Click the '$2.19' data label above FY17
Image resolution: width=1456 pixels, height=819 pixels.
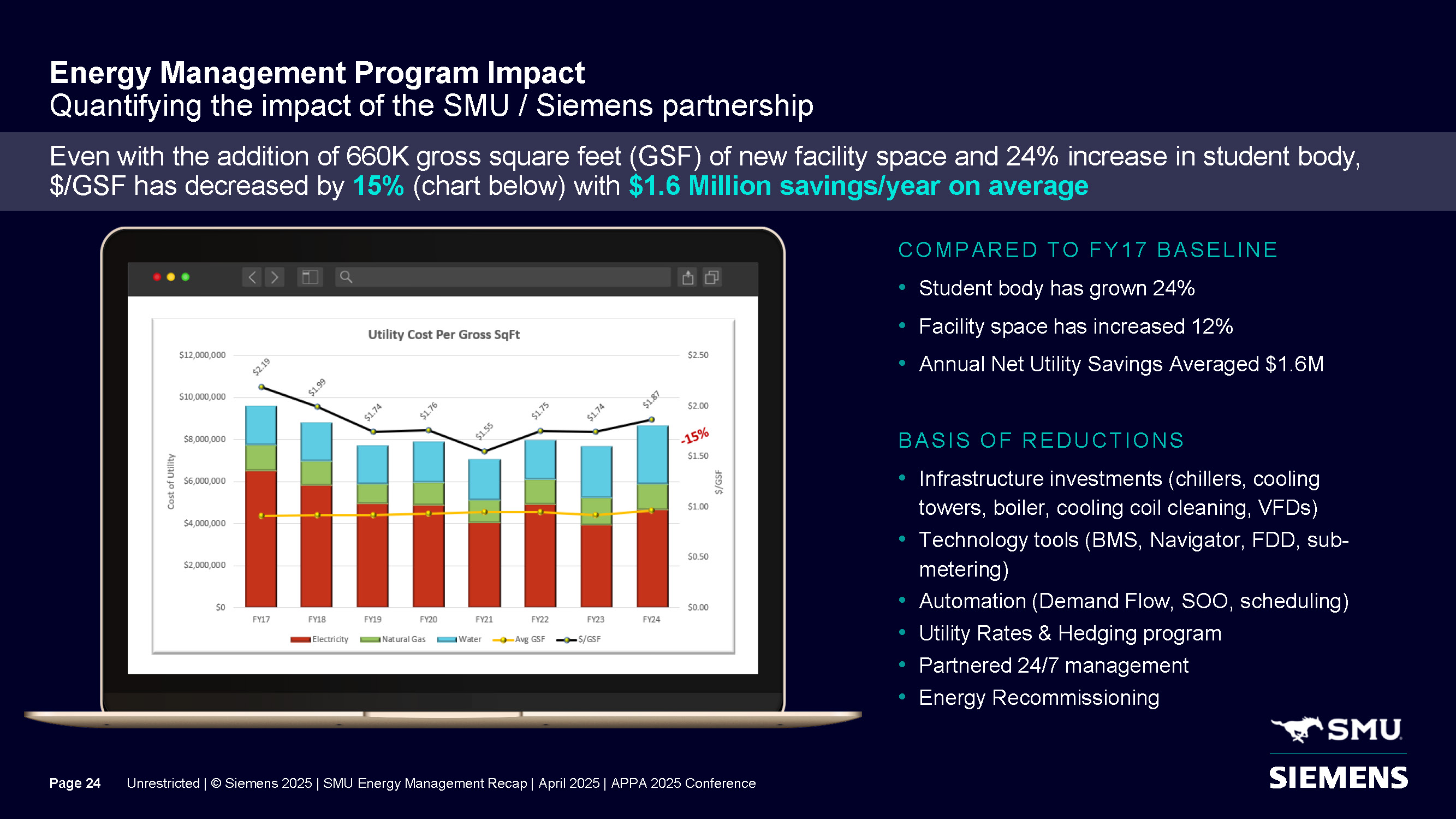click(261, 367)
